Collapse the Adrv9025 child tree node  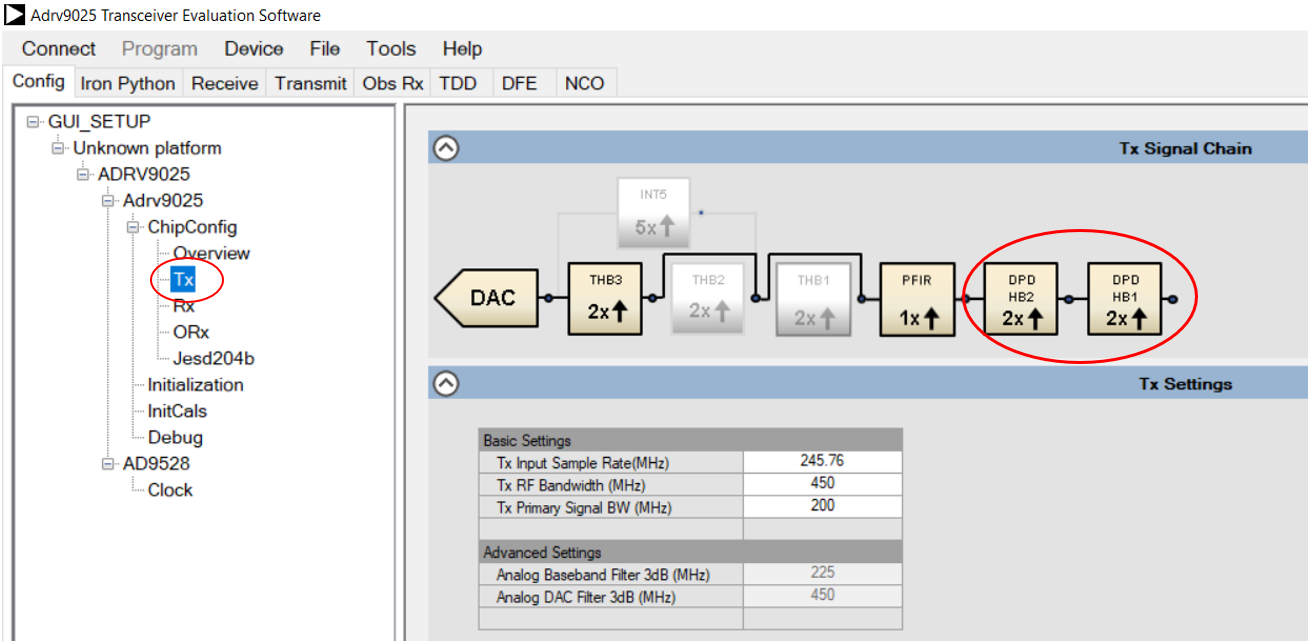[109, 201]
